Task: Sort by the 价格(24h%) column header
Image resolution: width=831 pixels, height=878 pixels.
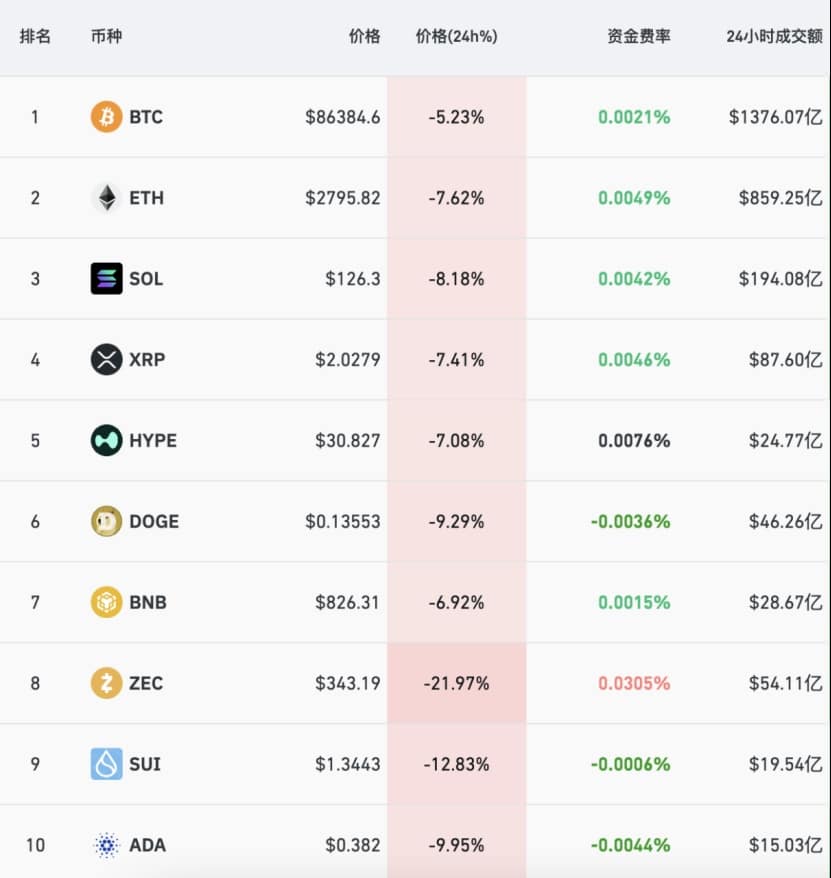Action: (456, 37)
